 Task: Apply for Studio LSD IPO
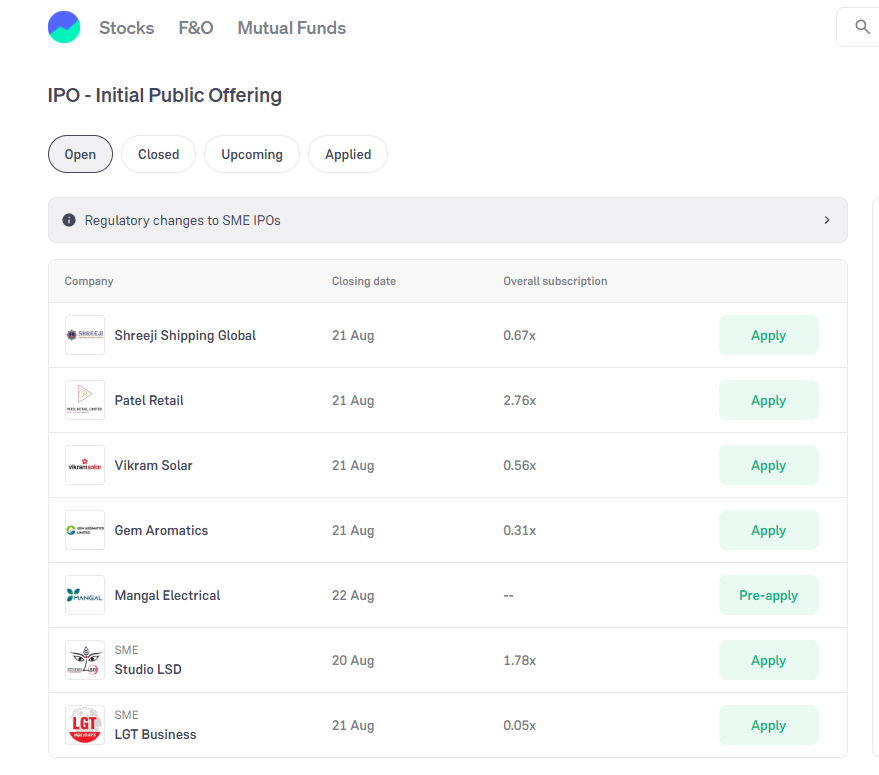pos(769,660)
